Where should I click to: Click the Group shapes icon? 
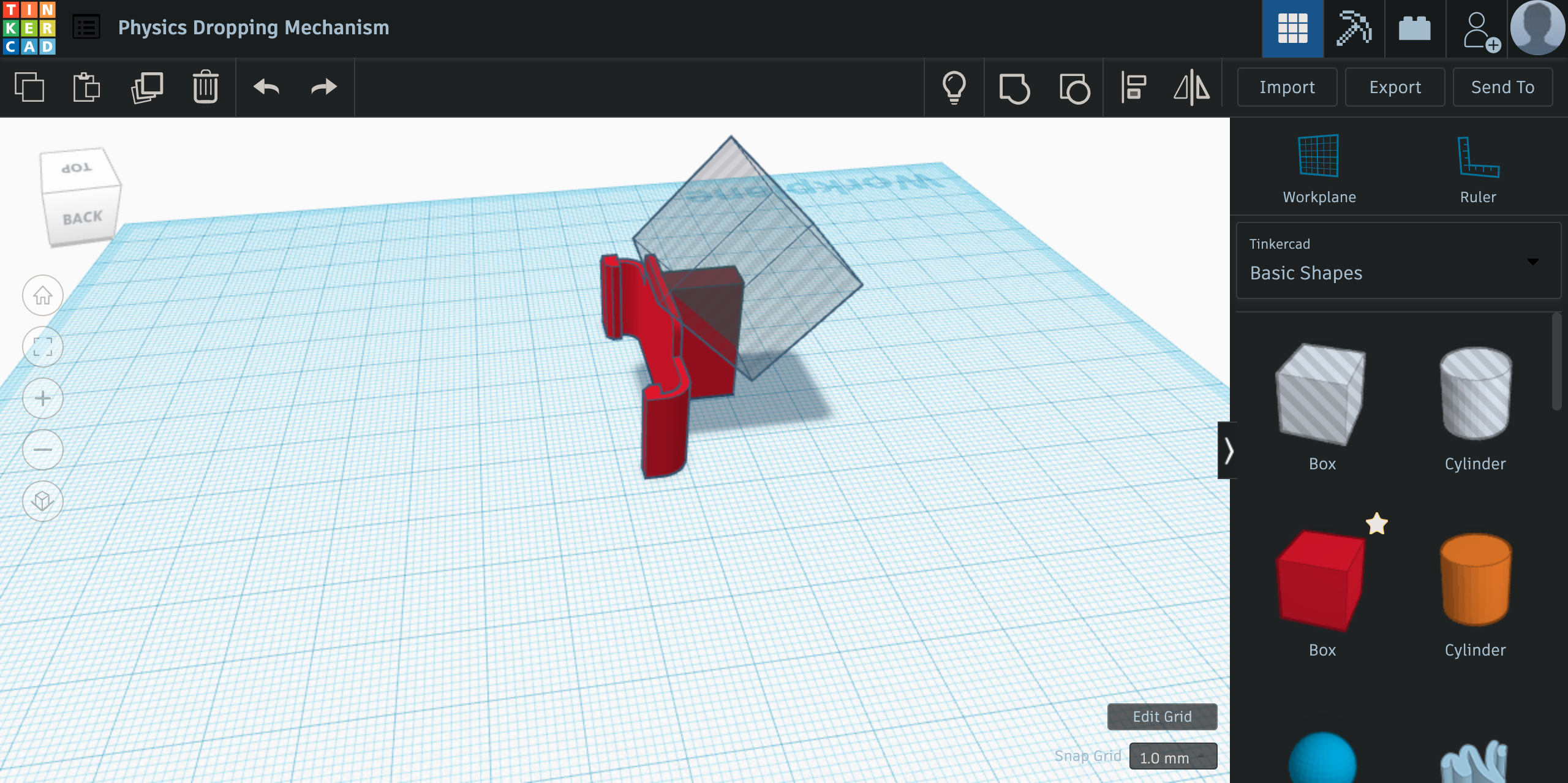1014,88
